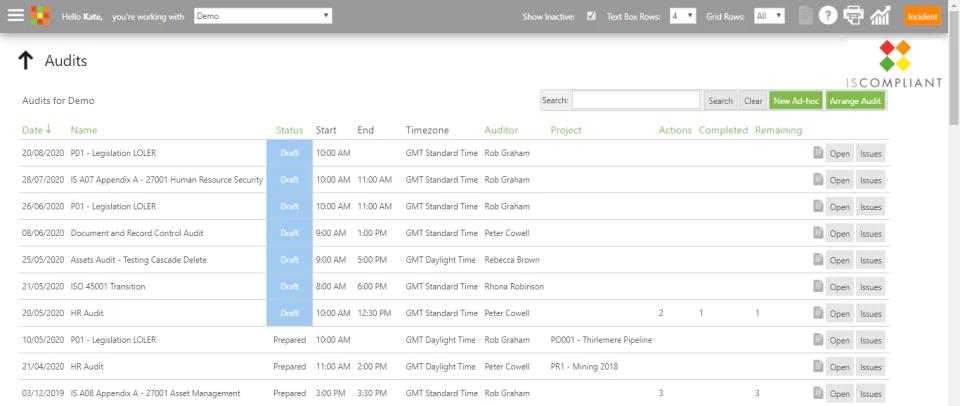Click document icon for ISO 45001 Transition

click(x=817, y=286)
